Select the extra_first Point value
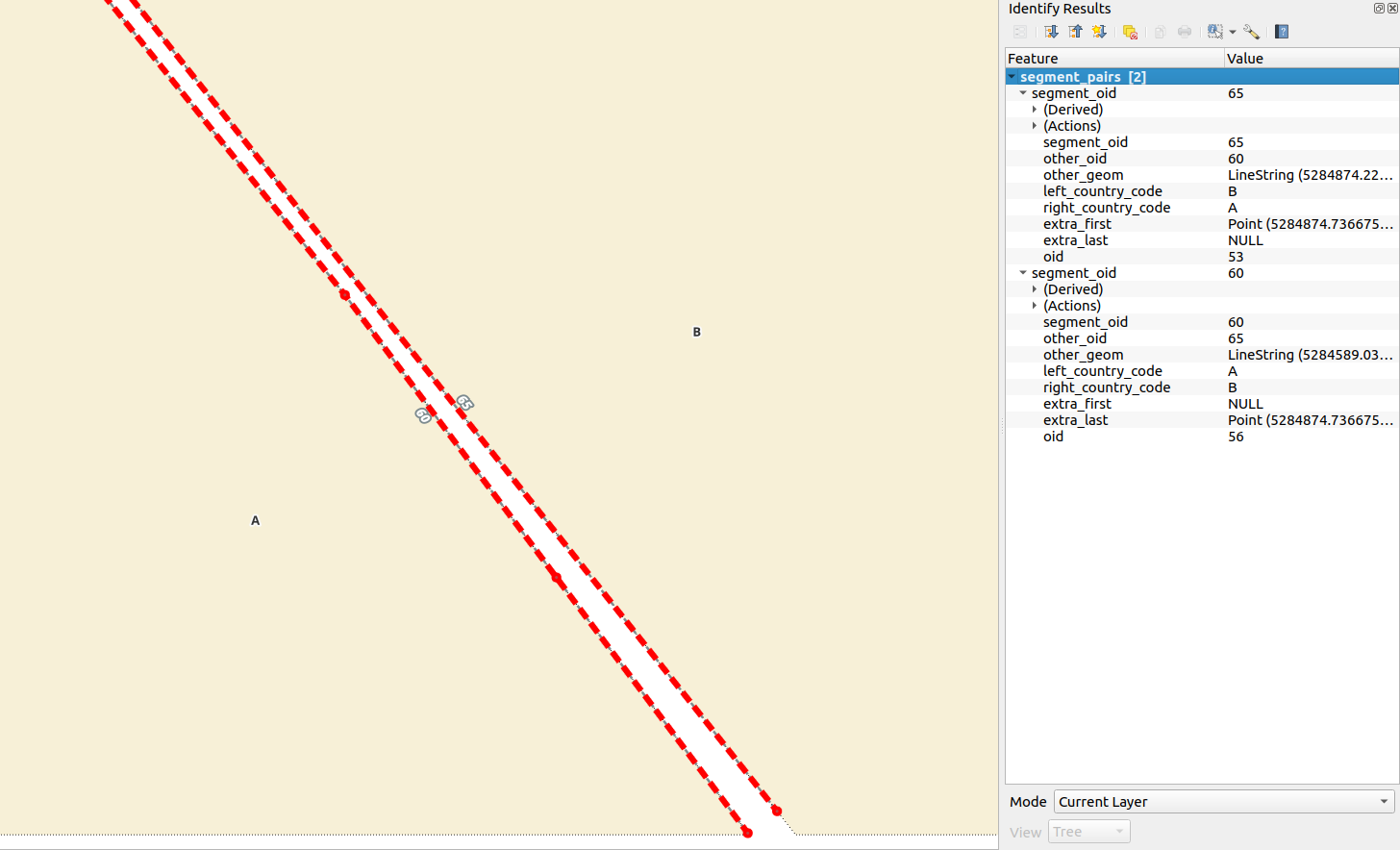Screen dimensions: 1400x850 (1310, 224)
